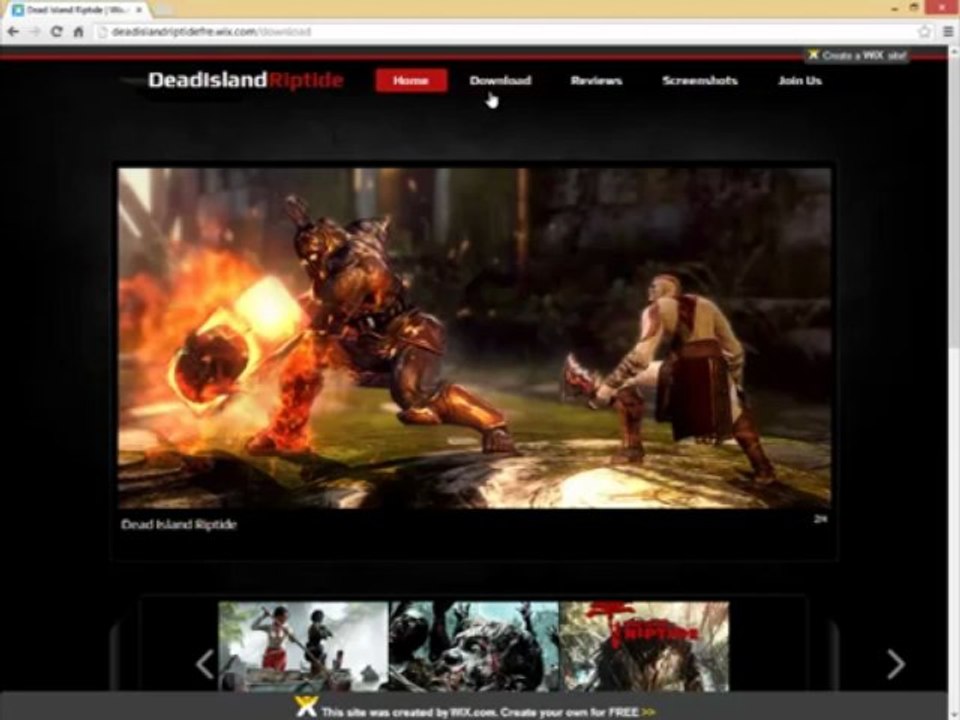Show next thumbnails with right arrow
960x720 pixels.
click(x=896, y=664)
